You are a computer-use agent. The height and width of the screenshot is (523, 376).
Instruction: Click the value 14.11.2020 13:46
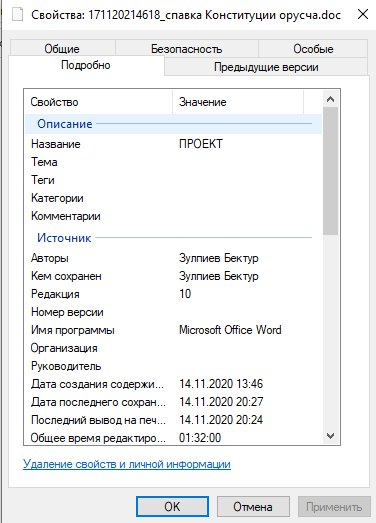point(221,384)
